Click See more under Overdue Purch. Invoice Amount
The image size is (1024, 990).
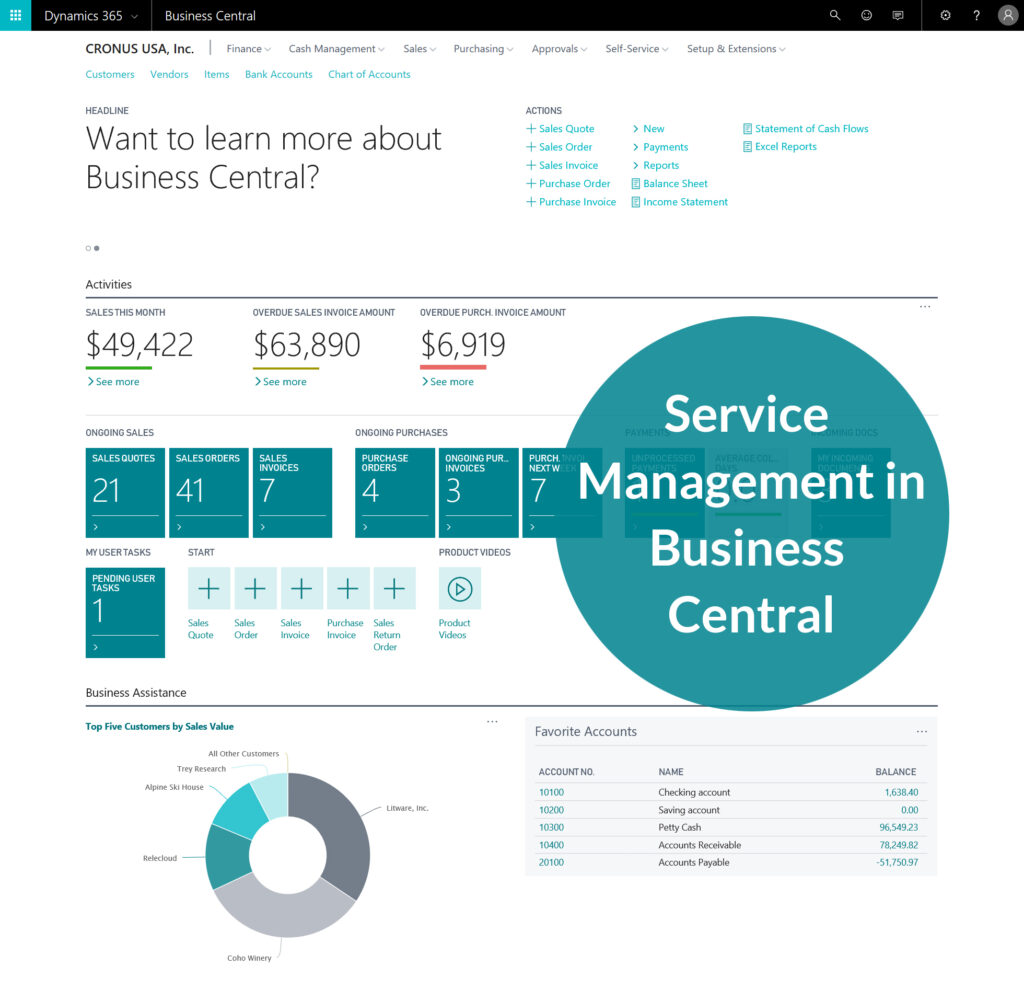tap(447, 381)
